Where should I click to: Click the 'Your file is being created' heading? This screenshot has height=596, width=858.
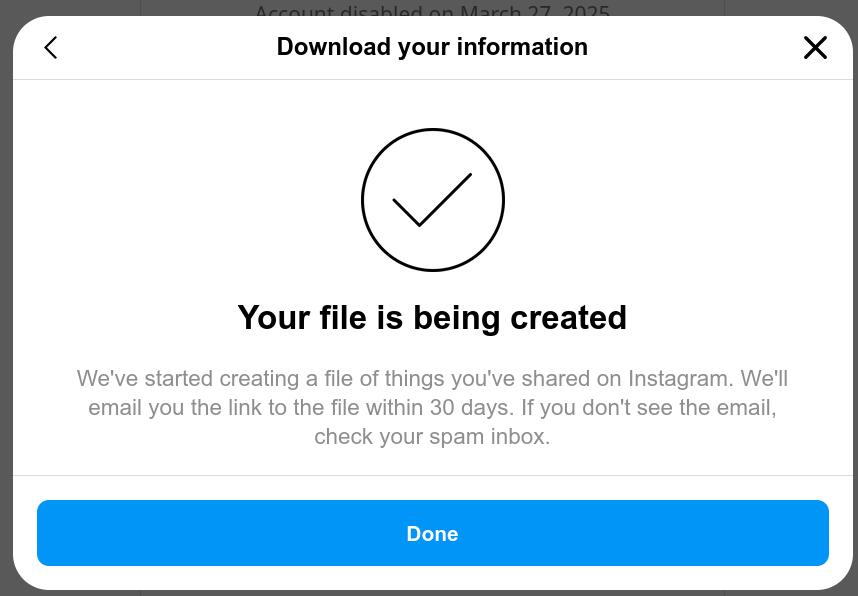pos(432,317)
